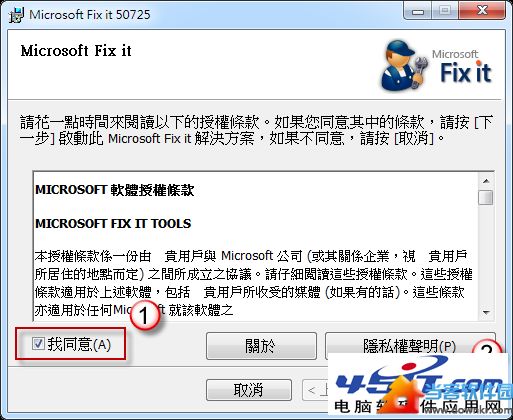Toggle the 我同意(A) checkbox
This screenshot has width=513, height=420.
(x=39, y=343)
